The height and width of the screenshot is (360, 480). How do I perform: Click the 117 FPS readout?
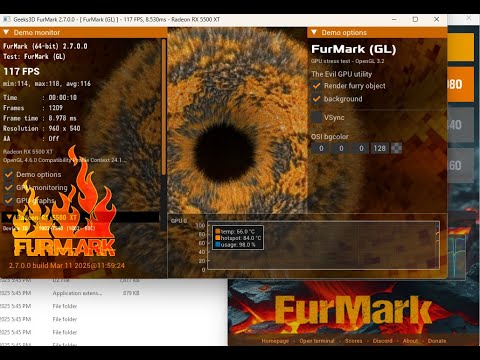(x=21, y=71)
